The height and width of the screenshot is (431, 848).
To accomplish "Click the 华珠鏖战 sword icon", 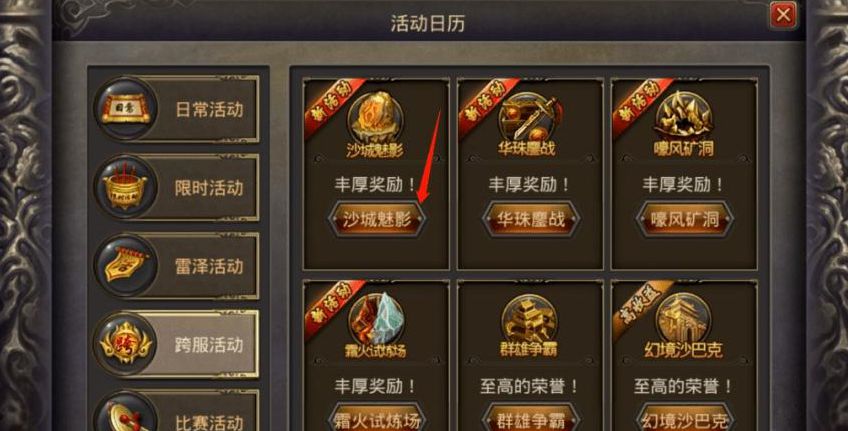I will [529, 117].
